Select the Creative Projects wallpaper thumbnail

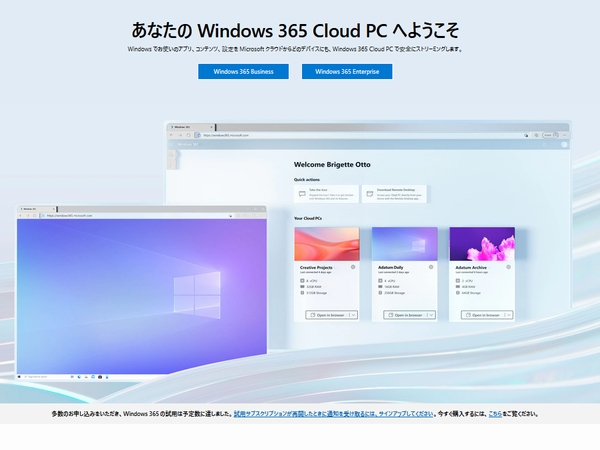pos(327,244)
